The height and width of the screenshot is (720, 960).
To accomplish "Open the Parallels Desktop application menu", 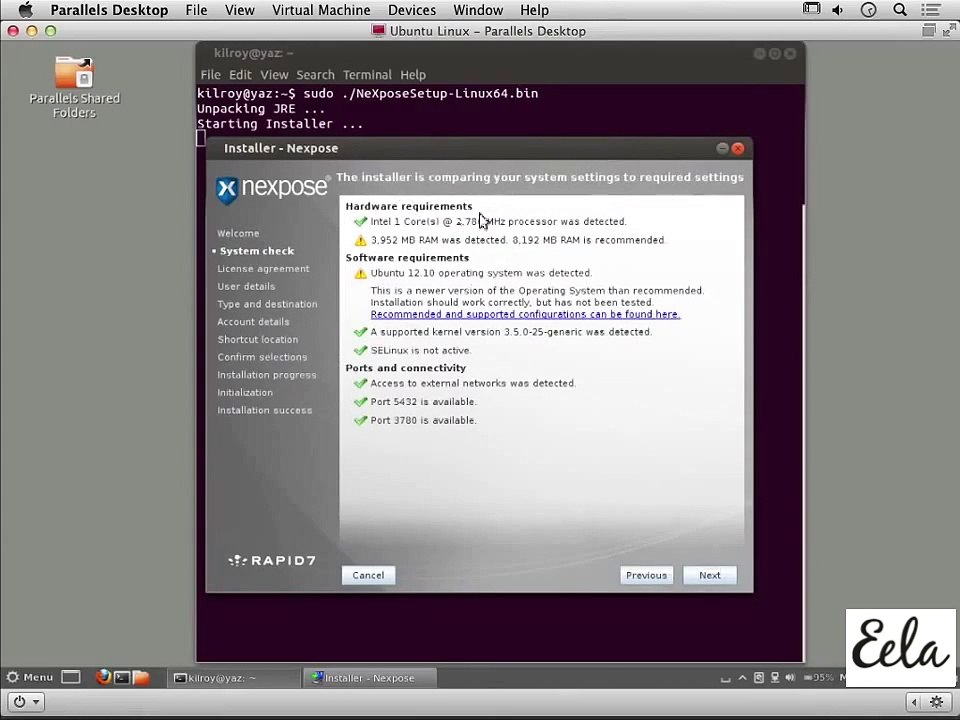I will coord(109,10).
